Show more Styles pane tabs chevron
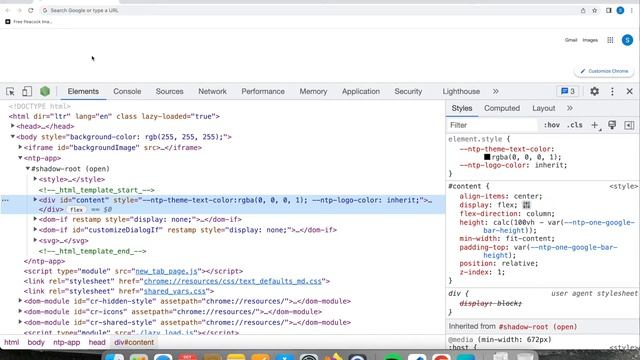640x360 pixels. tap(570, 108)
